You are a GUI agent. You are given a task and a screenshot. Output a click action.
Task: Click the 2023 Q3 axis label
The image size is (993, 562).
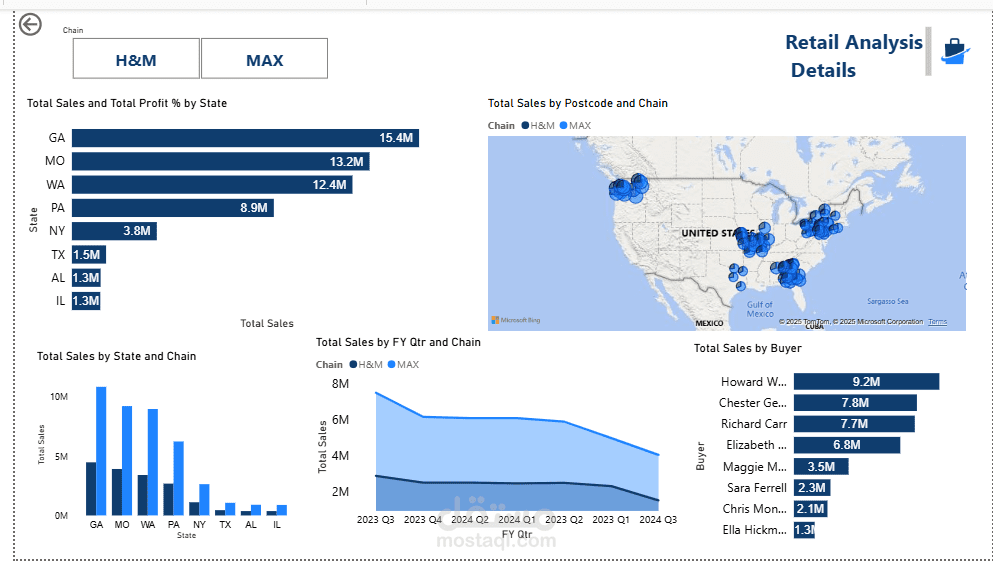click(x=376, y=520)
